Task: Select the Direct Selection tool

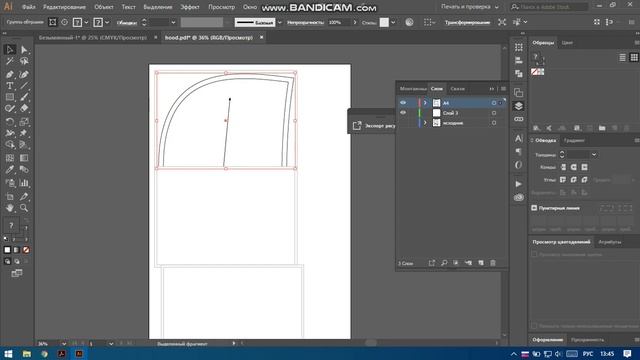Action: pyautogui.click(x=24, y=49)
